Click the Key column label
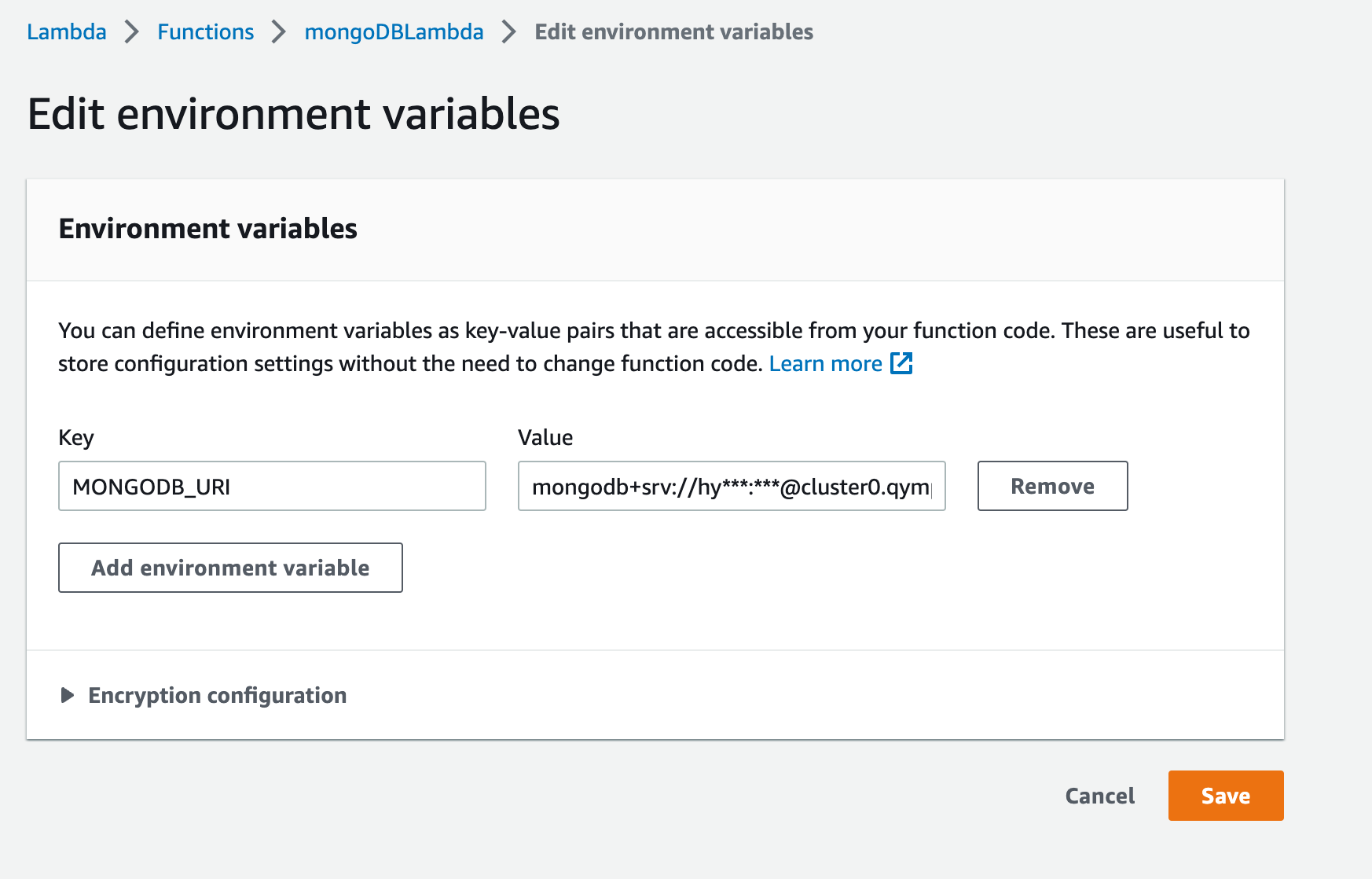1372x879 pixels. 76,438
